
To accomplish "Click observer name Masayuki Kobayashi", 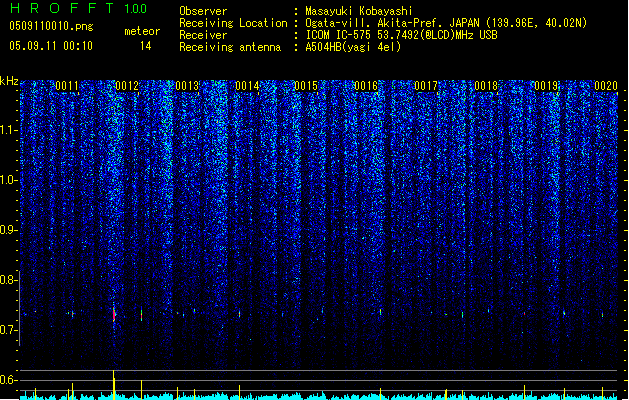I will [359, 11].
